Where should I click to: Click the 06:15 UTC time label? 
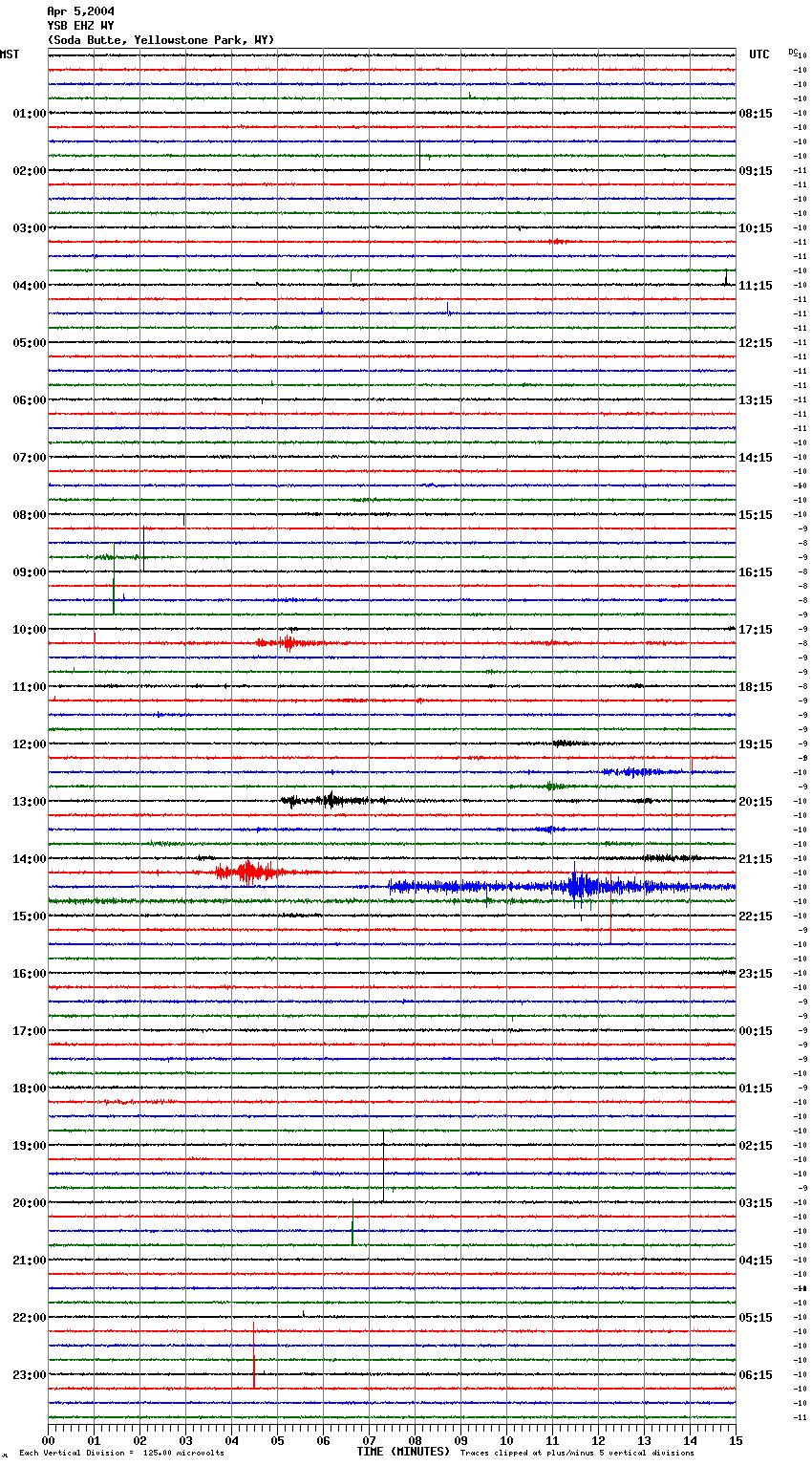click(756, 1375)
